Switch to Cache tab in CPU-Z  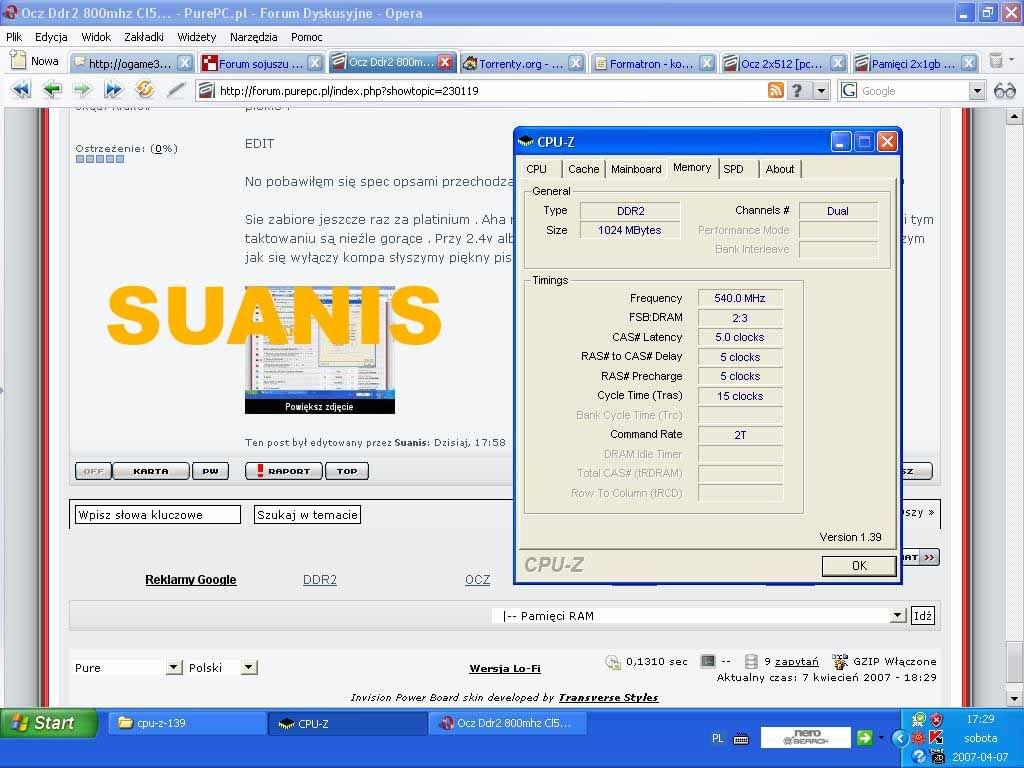pos(583,169)
